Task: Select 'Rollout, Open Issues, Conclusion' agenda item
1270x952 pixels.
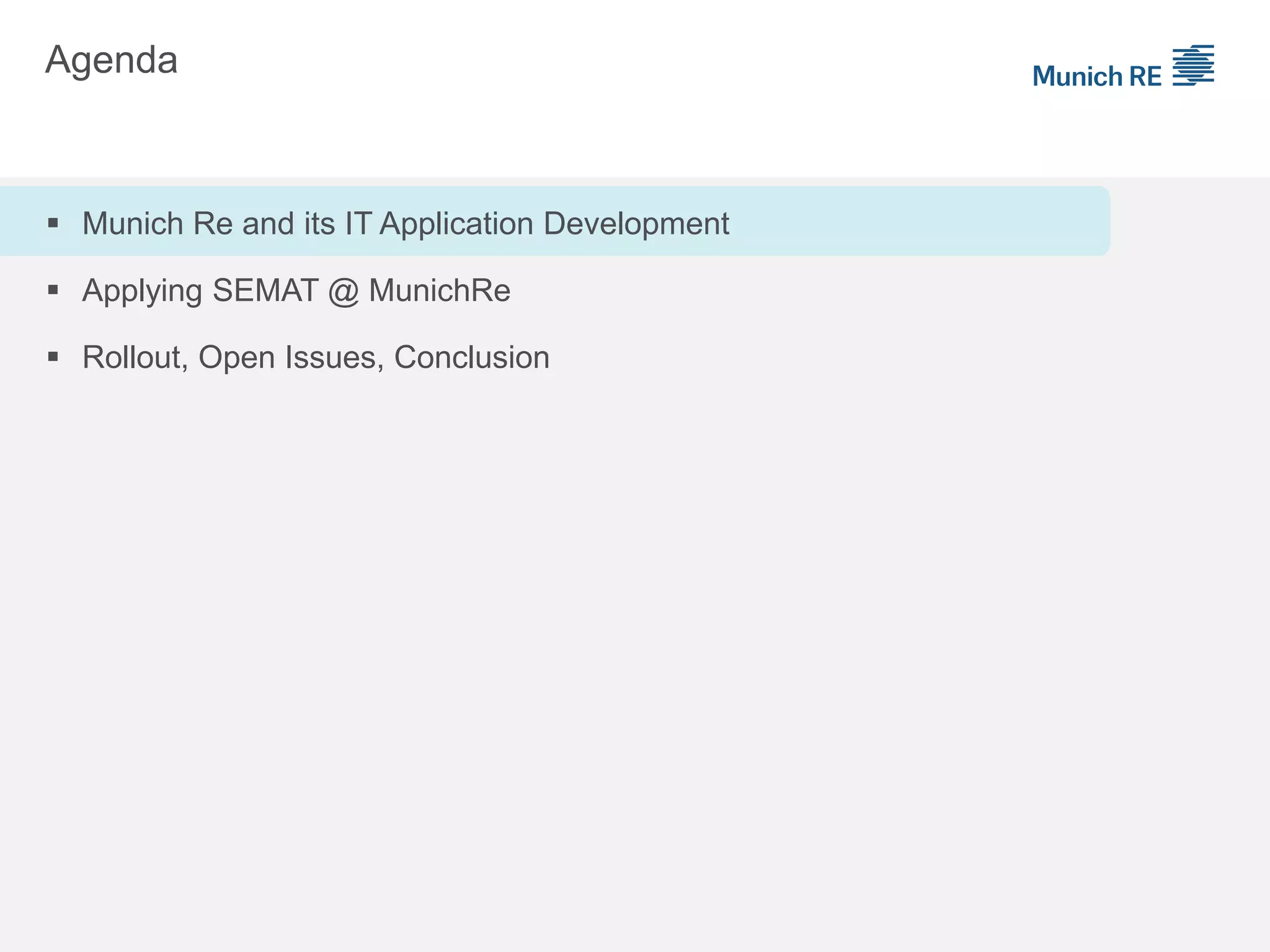Action: pyautogui.click(x=316, y=357)
